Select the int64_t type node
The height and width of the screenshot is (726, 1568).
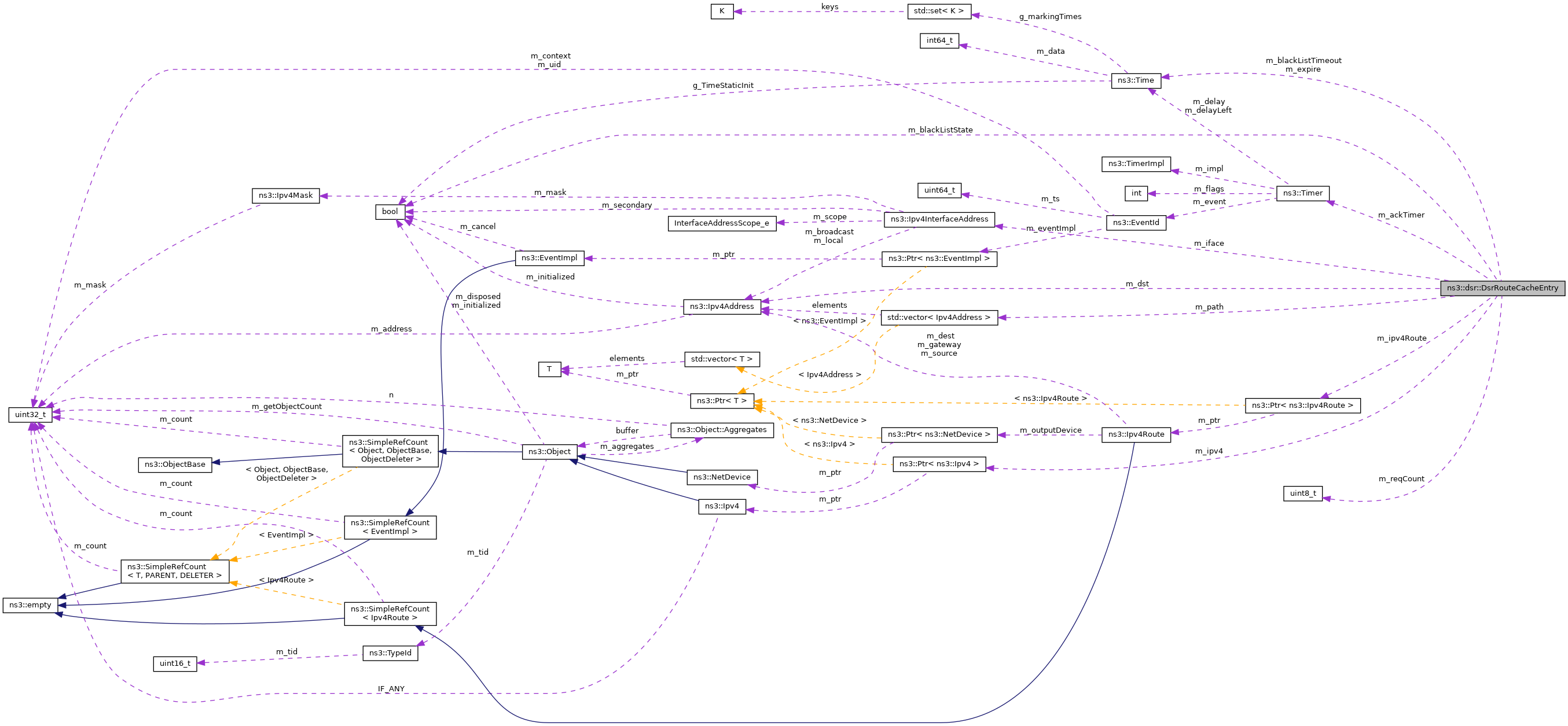point(939,40)
